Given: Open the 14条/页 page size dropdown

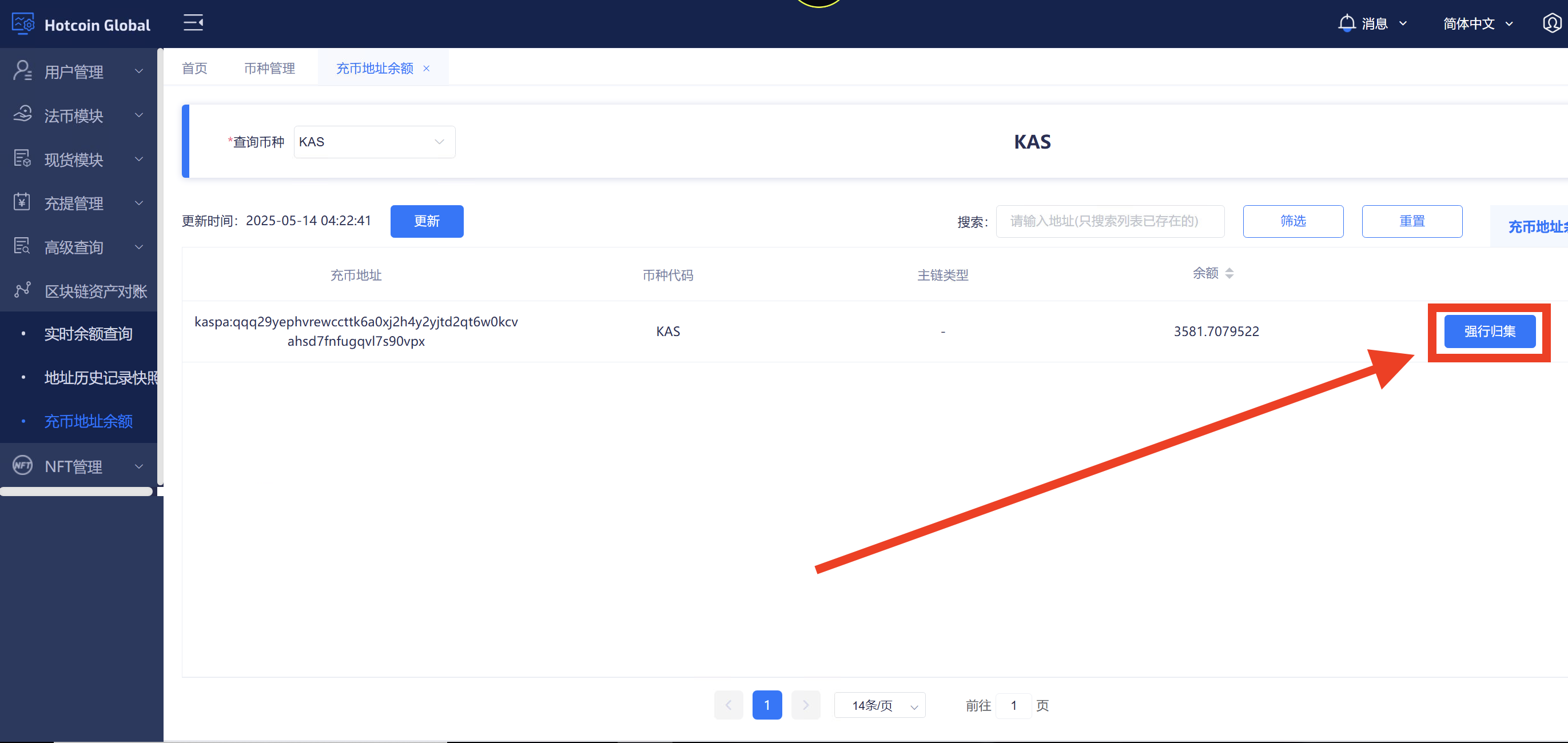Looking at the screenshot, I should pos(879,705).
